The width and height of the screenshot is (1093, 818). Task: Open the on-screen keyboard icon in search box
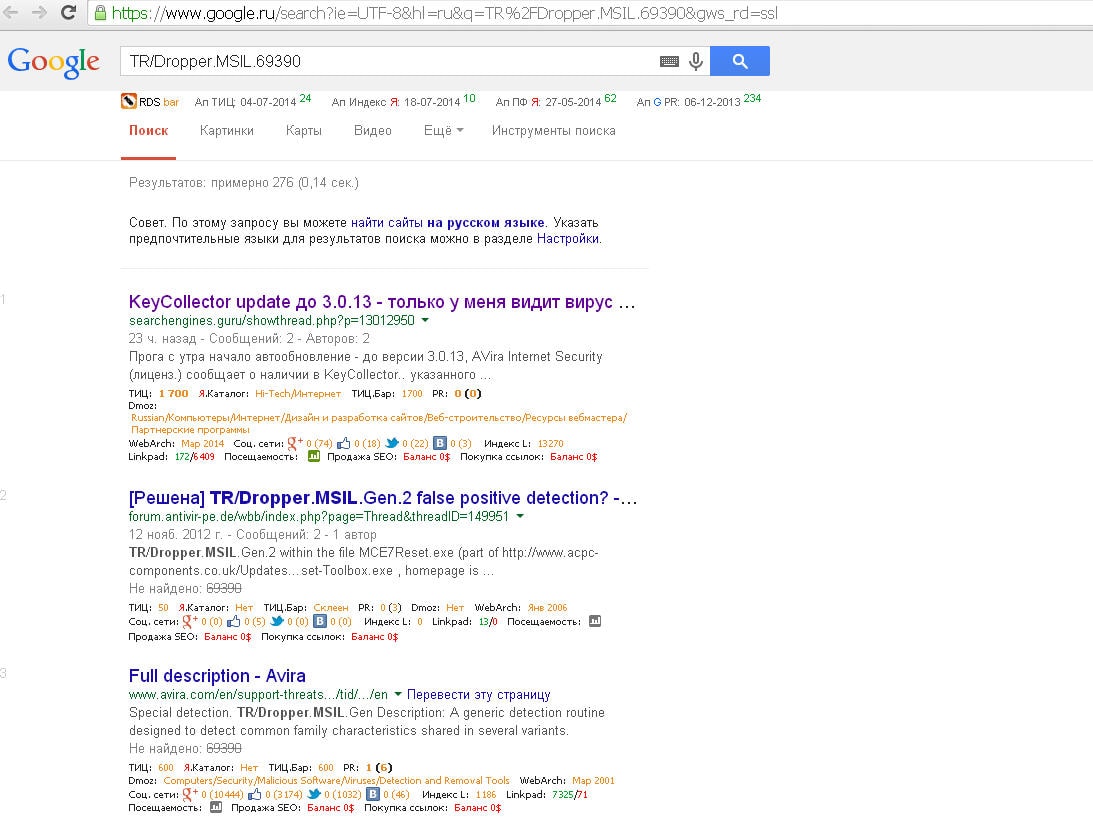[669, 61]
